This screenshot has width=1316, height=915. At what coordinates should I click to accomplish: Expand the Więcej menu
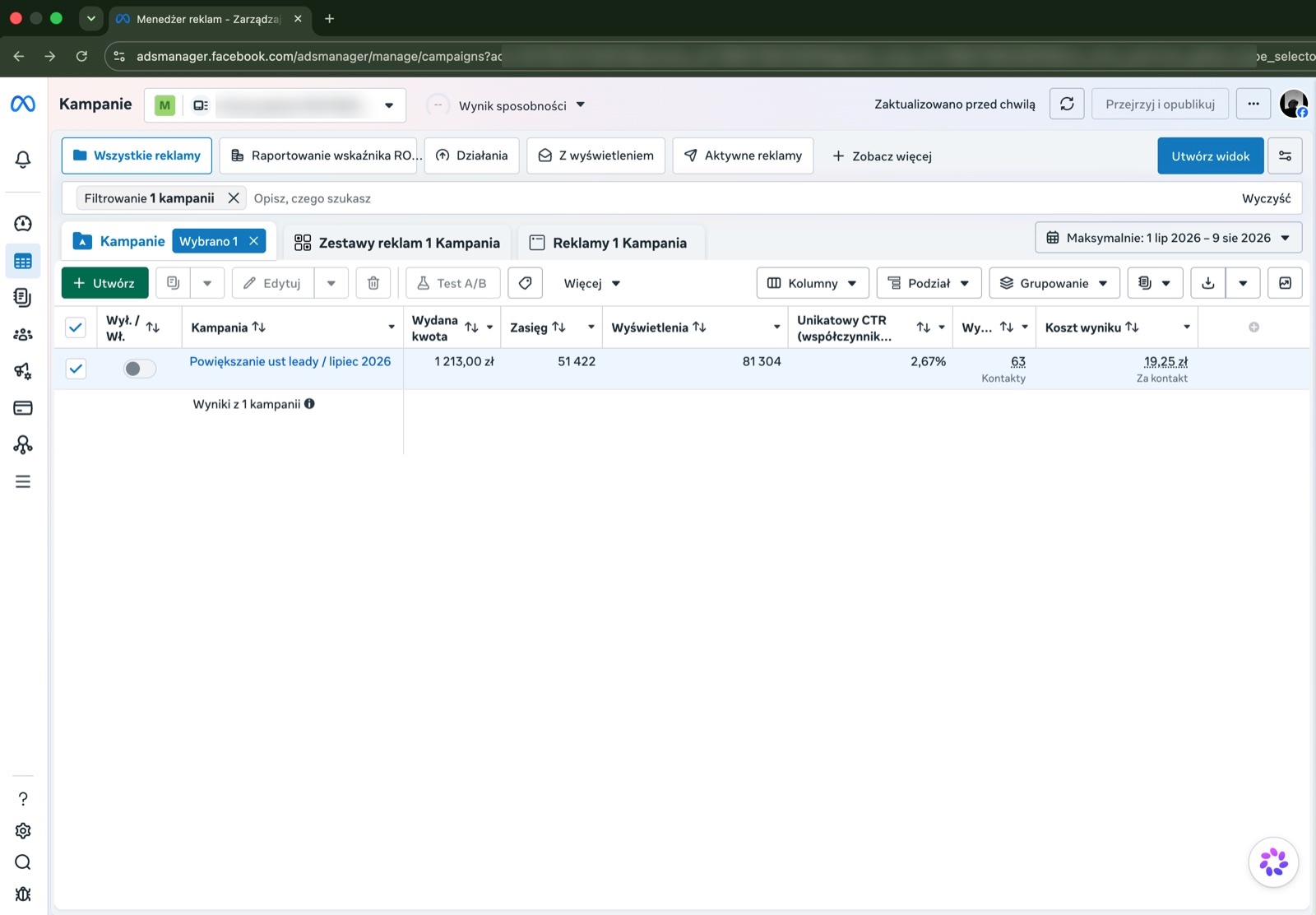tap(592, 283)
